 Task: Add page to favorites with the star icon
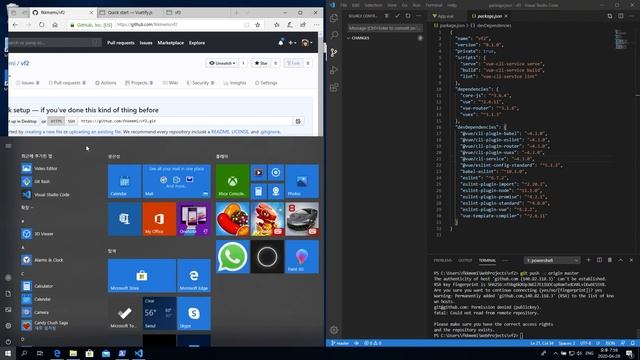click(258, 25)
